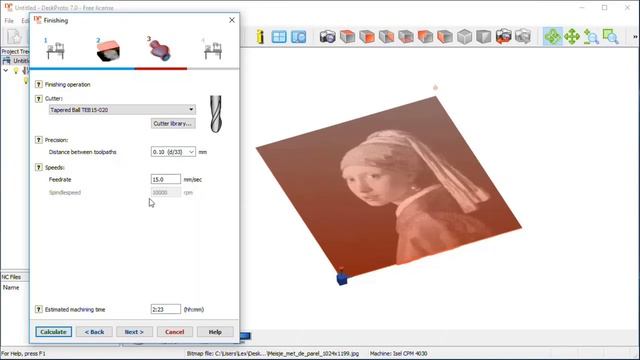Expand the toolbar overflow chevron
Screen dimensions: 640x360
(x=635, y=37)
